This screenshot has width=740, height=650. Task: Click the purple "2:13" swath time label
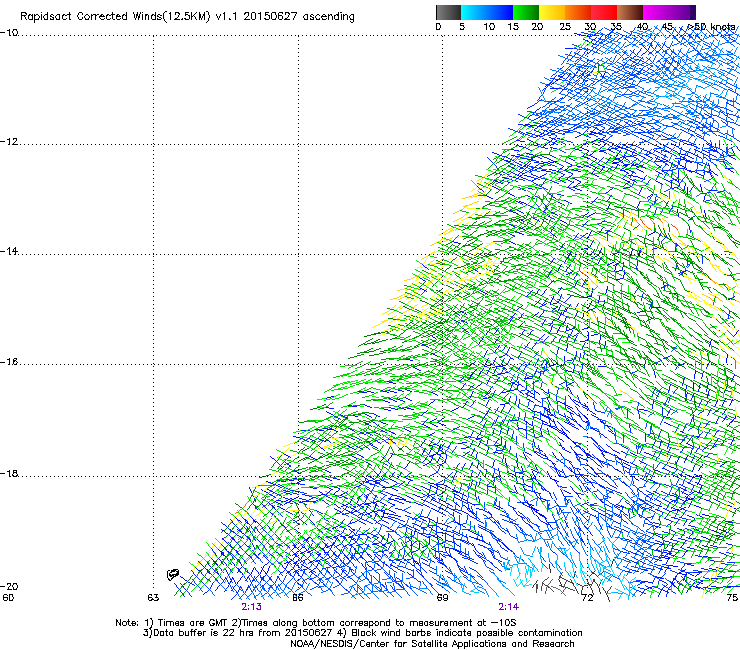pos(252,607)
